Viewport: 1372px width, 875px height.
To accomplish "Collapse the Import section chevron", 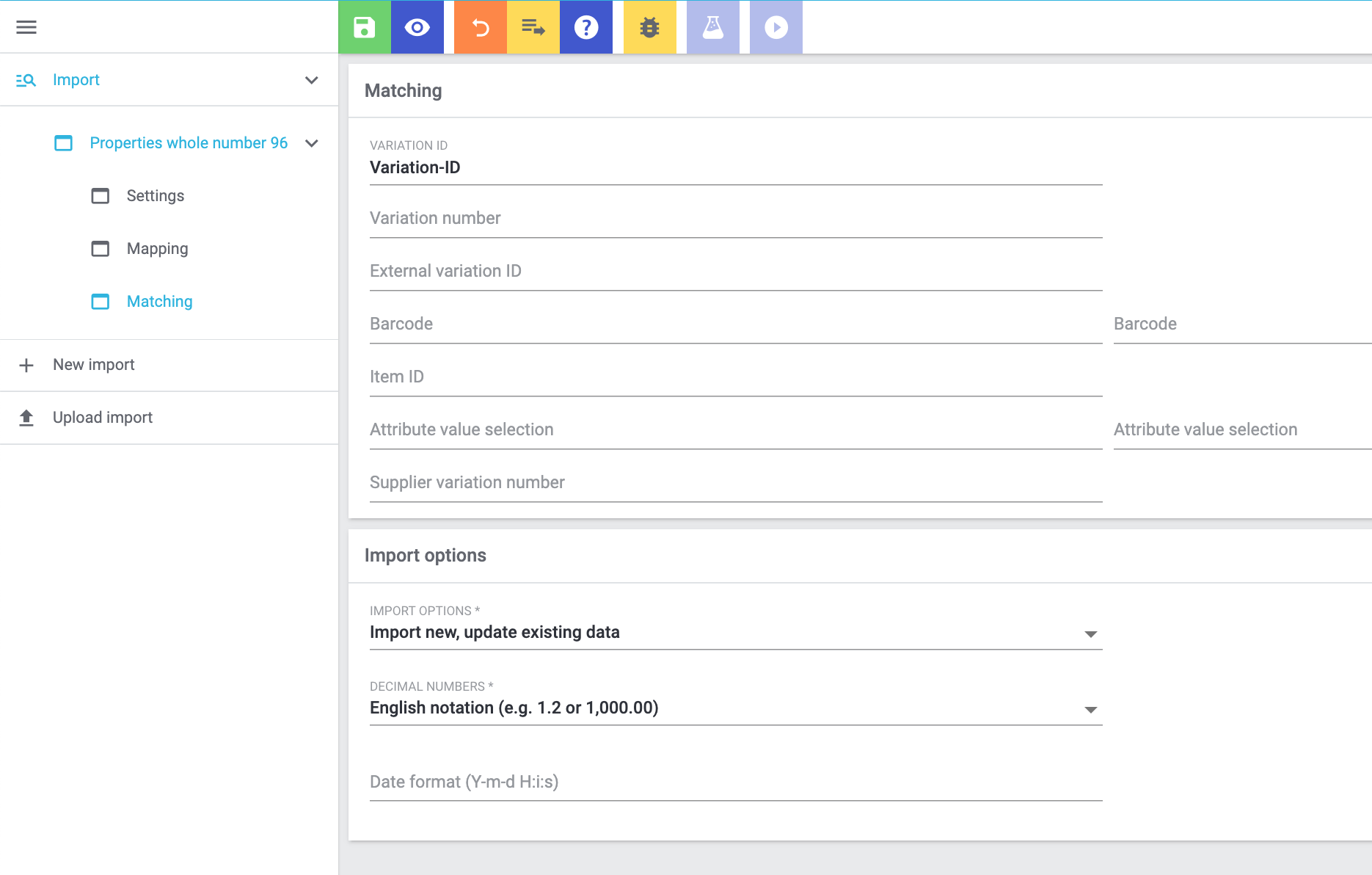I will click(x=312, y=80).
